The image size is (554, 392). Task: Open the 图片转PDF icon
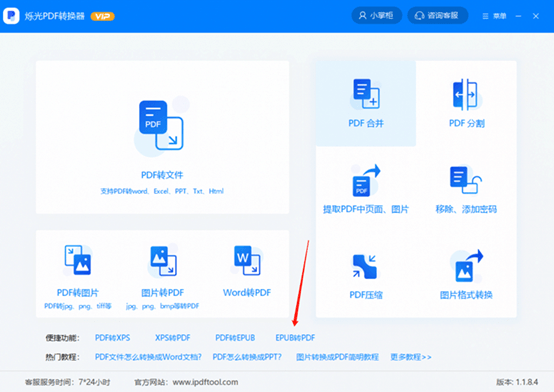tap(163, 261)
